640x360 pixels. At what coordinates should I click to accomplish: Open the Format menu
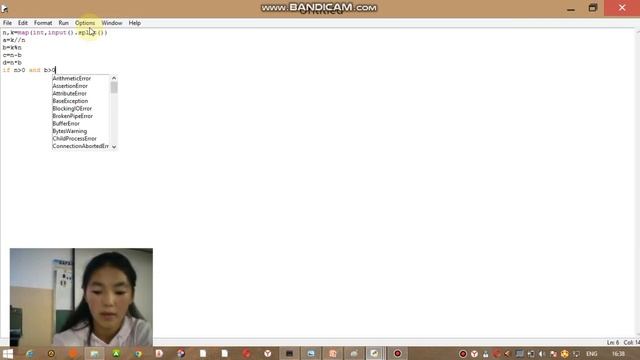[43, 23]
